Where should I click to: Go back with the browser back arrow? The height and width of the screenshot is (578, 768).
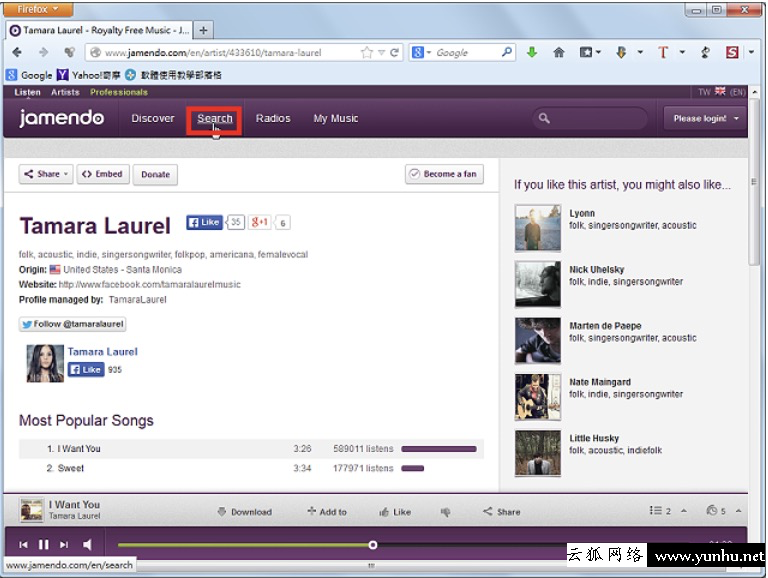tap(17, 52)
